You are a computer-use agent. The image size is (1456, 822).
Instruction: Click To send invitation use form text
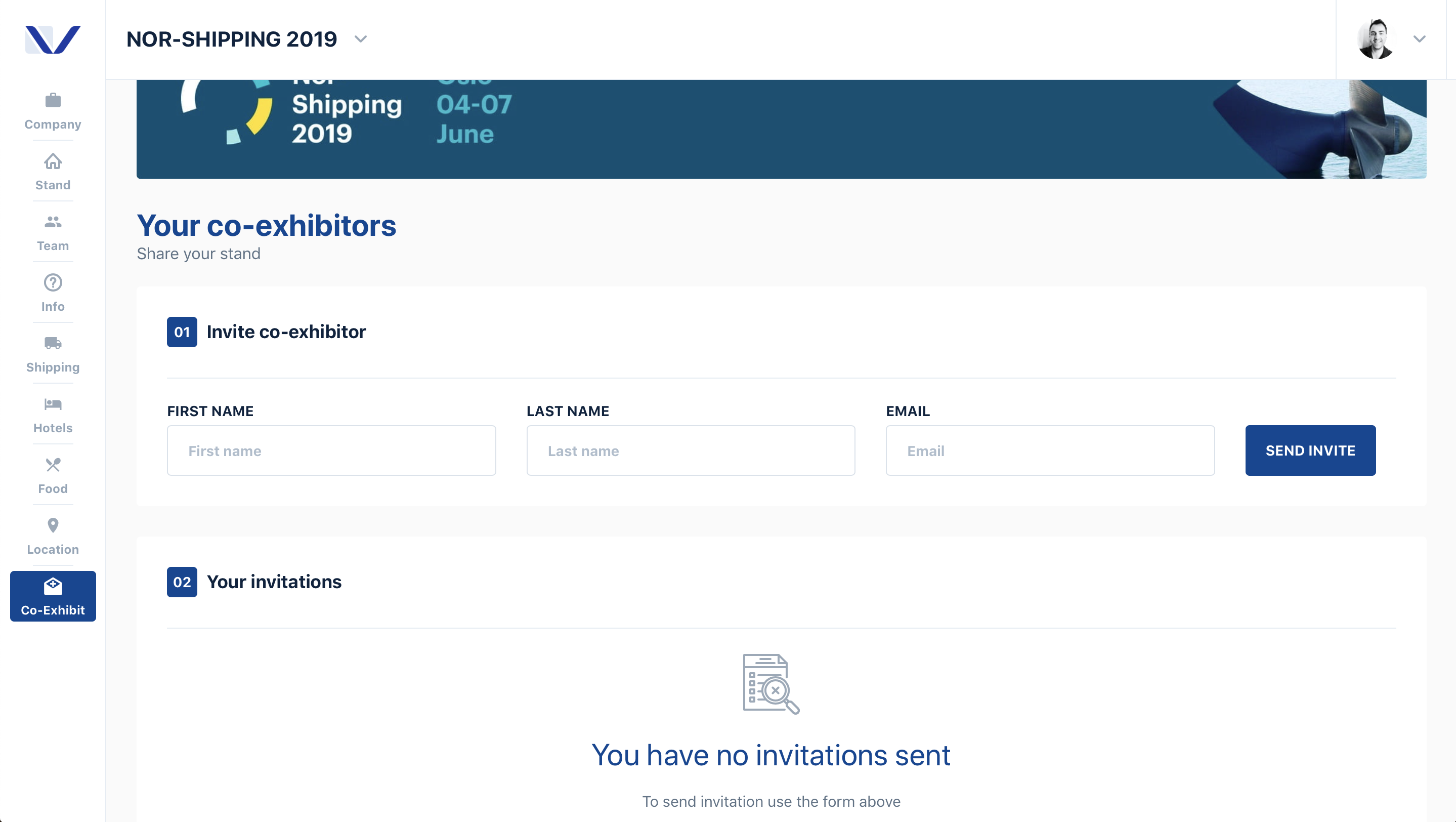(x=771, y=802)
